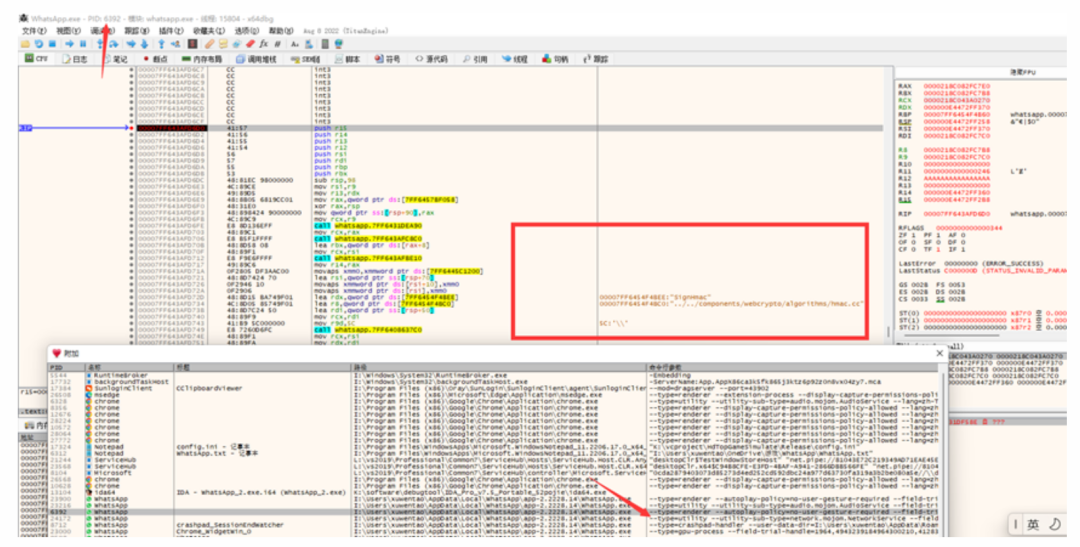Switch to the 脚本 script tab
The height and width of the screenshot is (547, 1080).
pos(347,59)
